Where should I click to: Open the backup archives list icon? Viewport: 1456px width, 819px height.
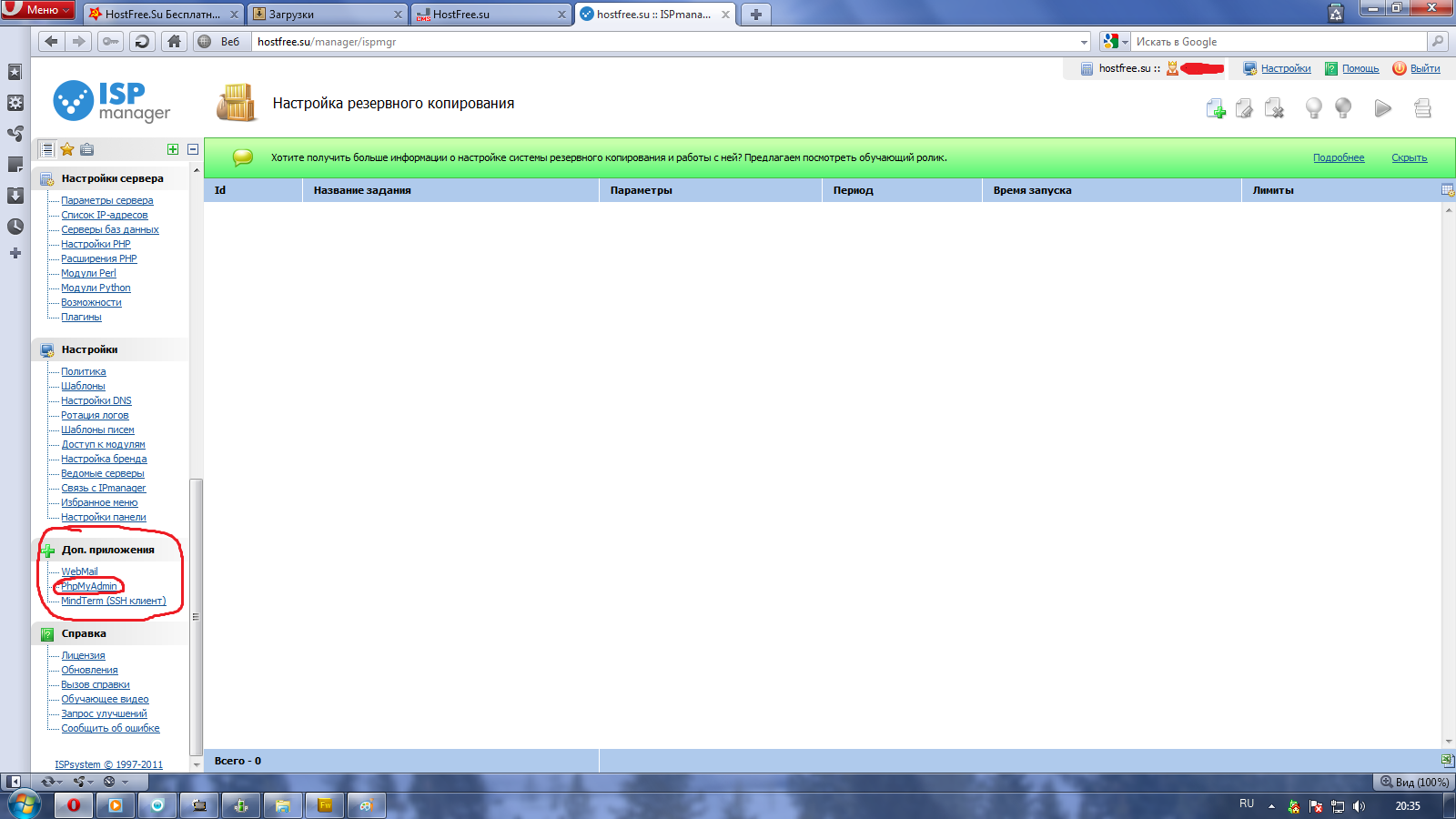(1422, 109)
